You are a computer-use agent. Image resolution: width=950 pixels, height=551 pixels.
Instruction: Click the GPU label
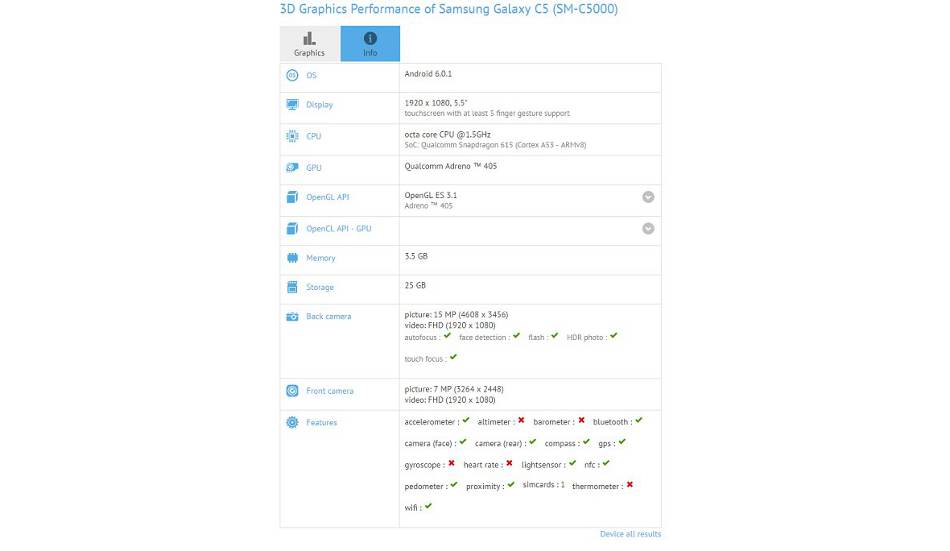(x=314, y=167)
